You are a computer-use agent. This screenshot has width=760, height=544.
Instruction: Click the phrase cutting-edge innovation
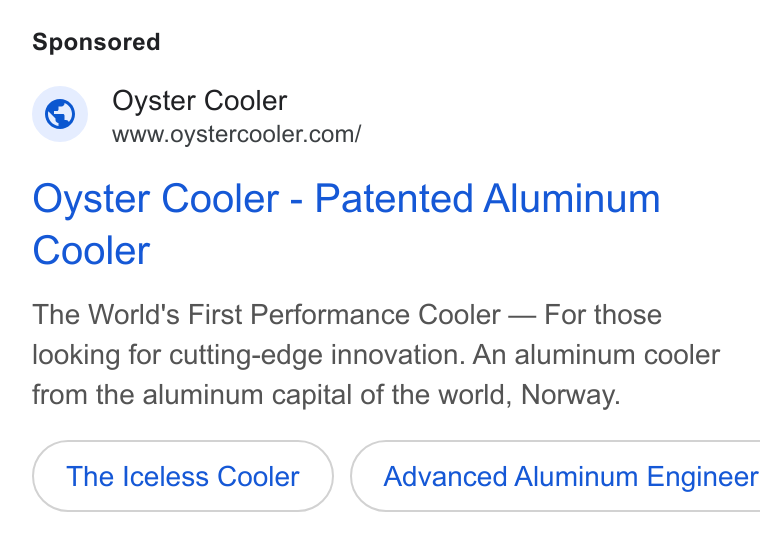tap(317, 355)
